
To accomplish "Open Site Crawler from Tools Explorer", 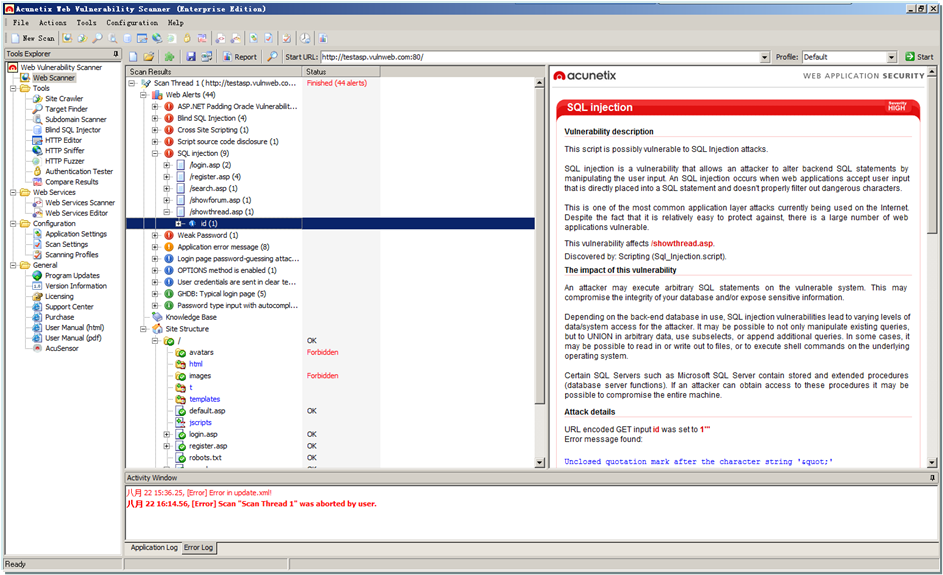I will pyautogui.click(x=64, y=99).
